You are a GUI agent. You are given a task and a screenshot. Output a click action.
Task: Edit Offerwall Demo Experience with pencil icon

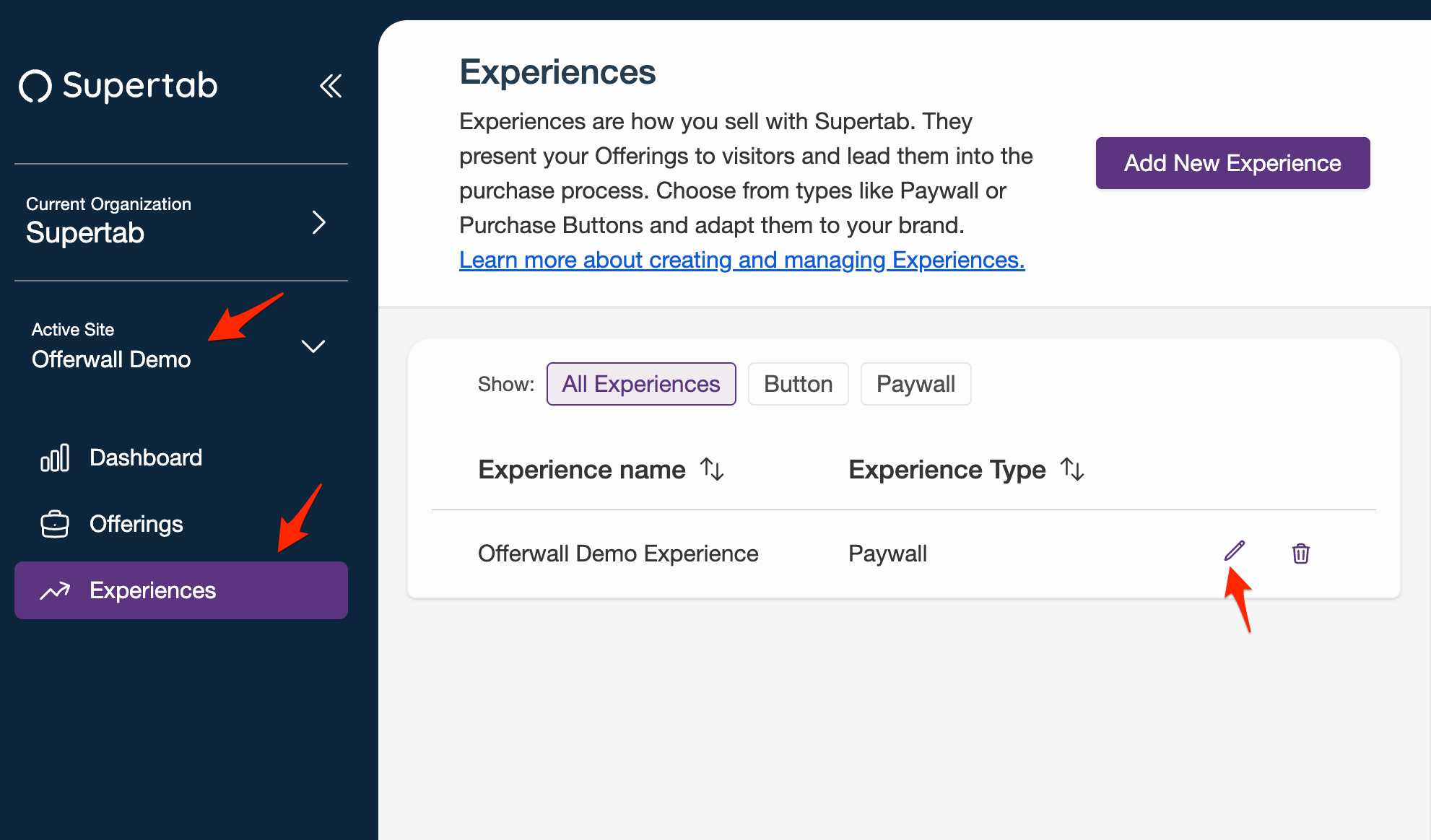click(x=1235, y=551)
